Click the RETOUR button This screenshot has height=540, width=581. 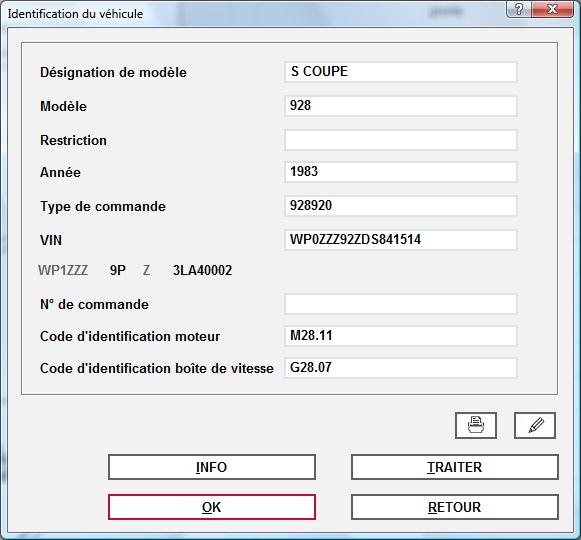point(455,507)
